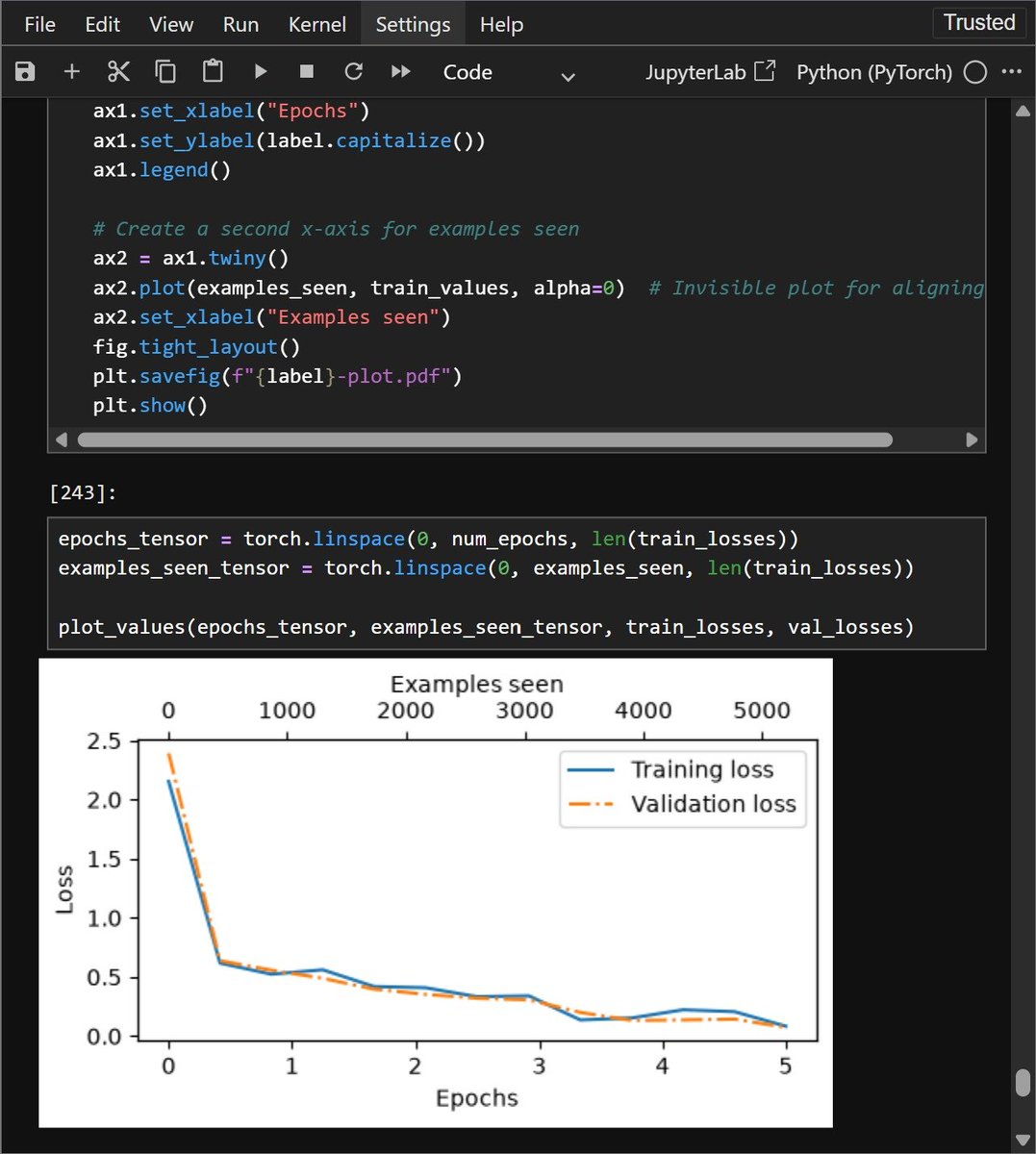This screenshot has width=1036, height=1154.
Task: Open the Settings menu
Action: coord(413,25)
